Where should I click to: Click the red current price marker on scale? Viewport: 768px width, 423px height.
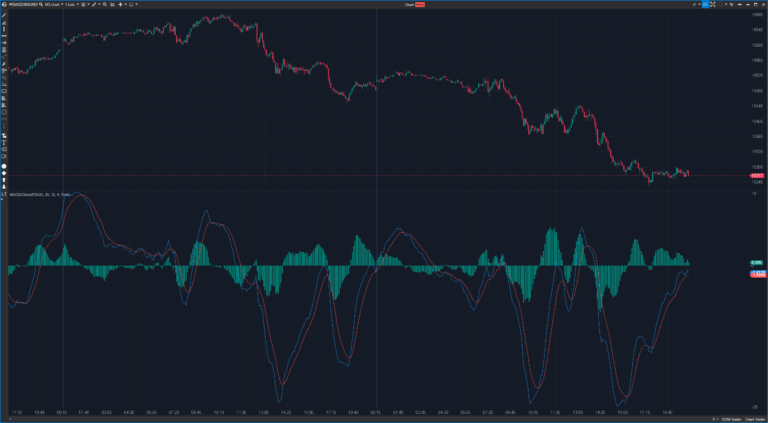[757, 177]
